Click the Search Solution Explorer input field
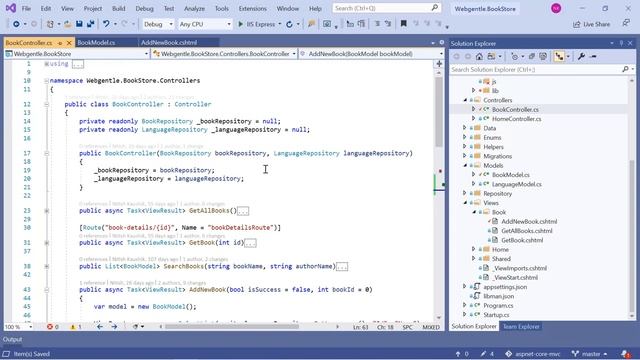Screen dimensions: 640x360 pyautogui.click(x=535, y=69)
